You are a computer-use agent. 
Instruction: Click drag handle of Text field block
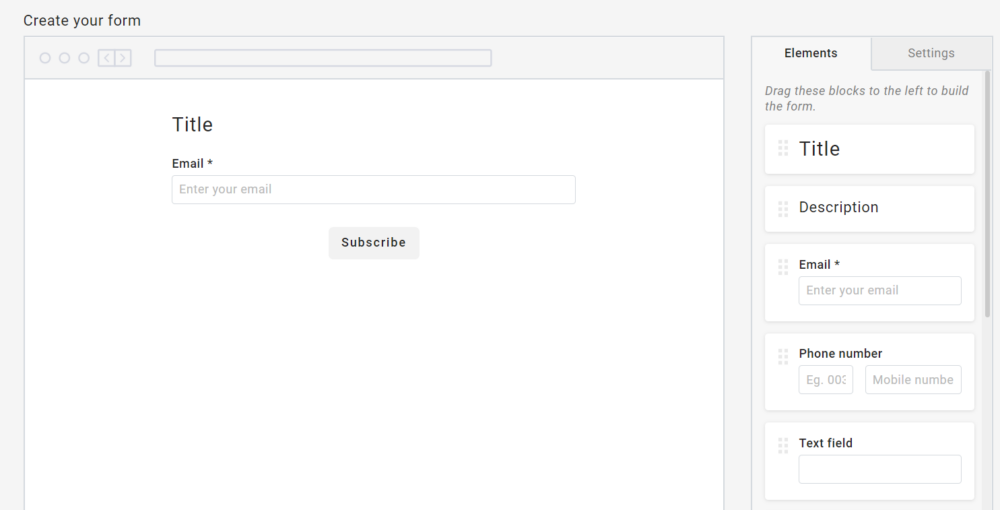(x=783, y=445)
